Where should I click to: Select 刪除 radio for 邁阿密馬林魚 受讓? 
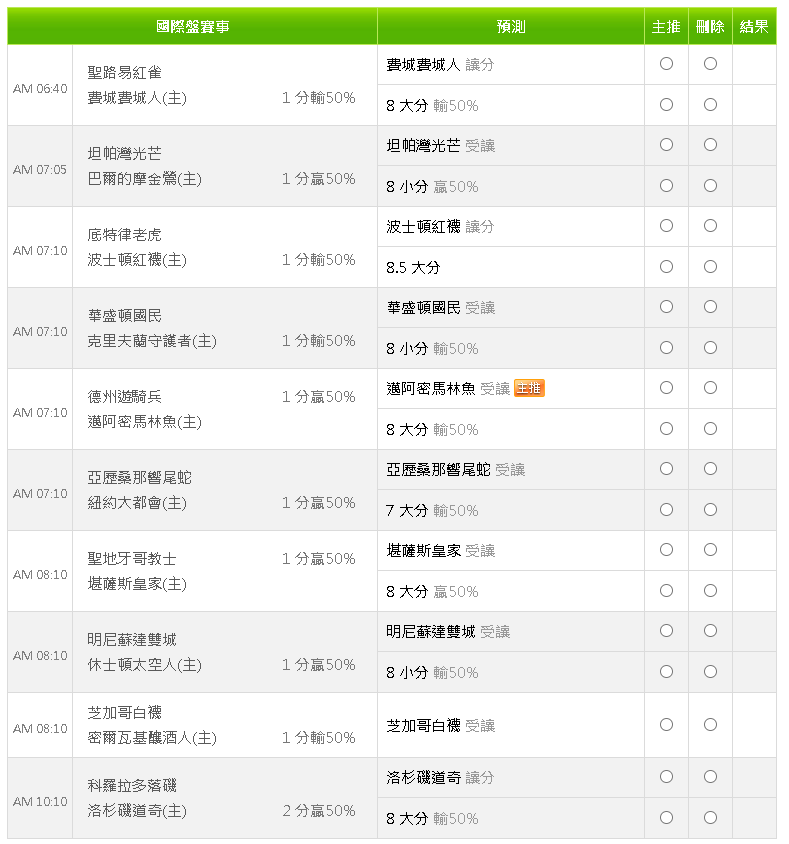(x=710, y=388)
